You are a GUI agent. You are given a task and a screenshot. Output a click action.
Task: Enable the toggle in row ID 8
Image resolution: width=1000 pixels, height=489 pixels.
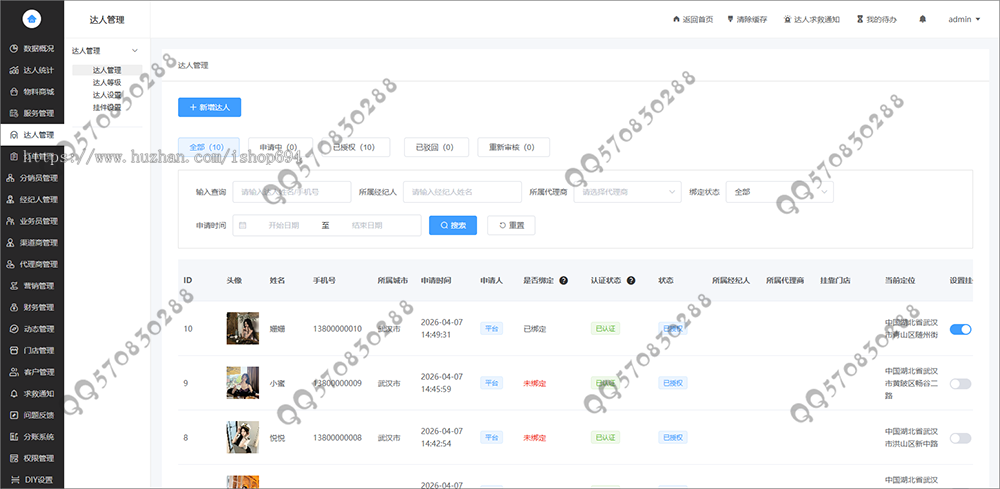[960, 438]
